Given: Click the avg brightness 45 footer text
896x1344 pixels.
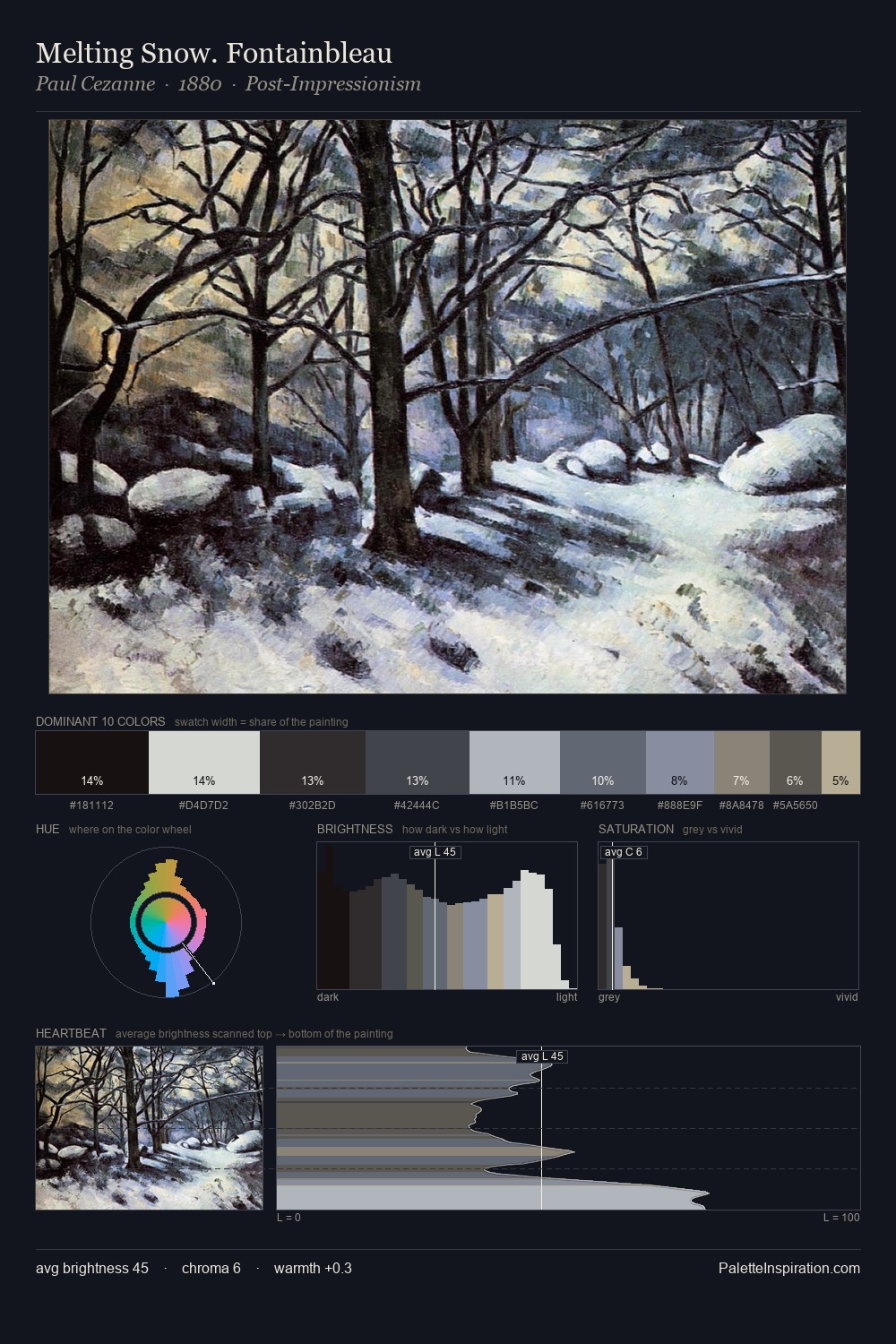Looking at the screenshot, I should [92, 1268].
